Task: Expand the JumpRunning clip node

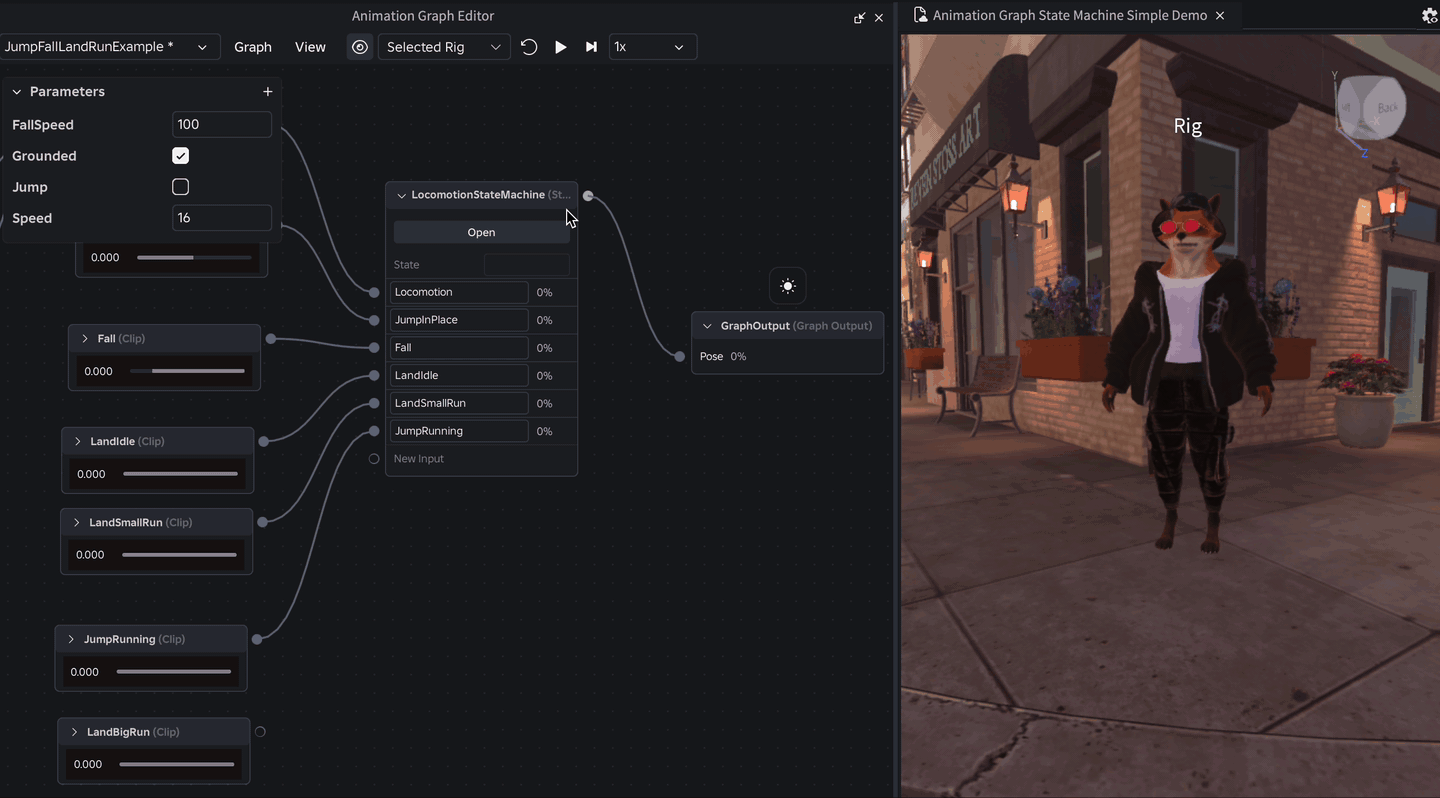Action: pos(71,639)
